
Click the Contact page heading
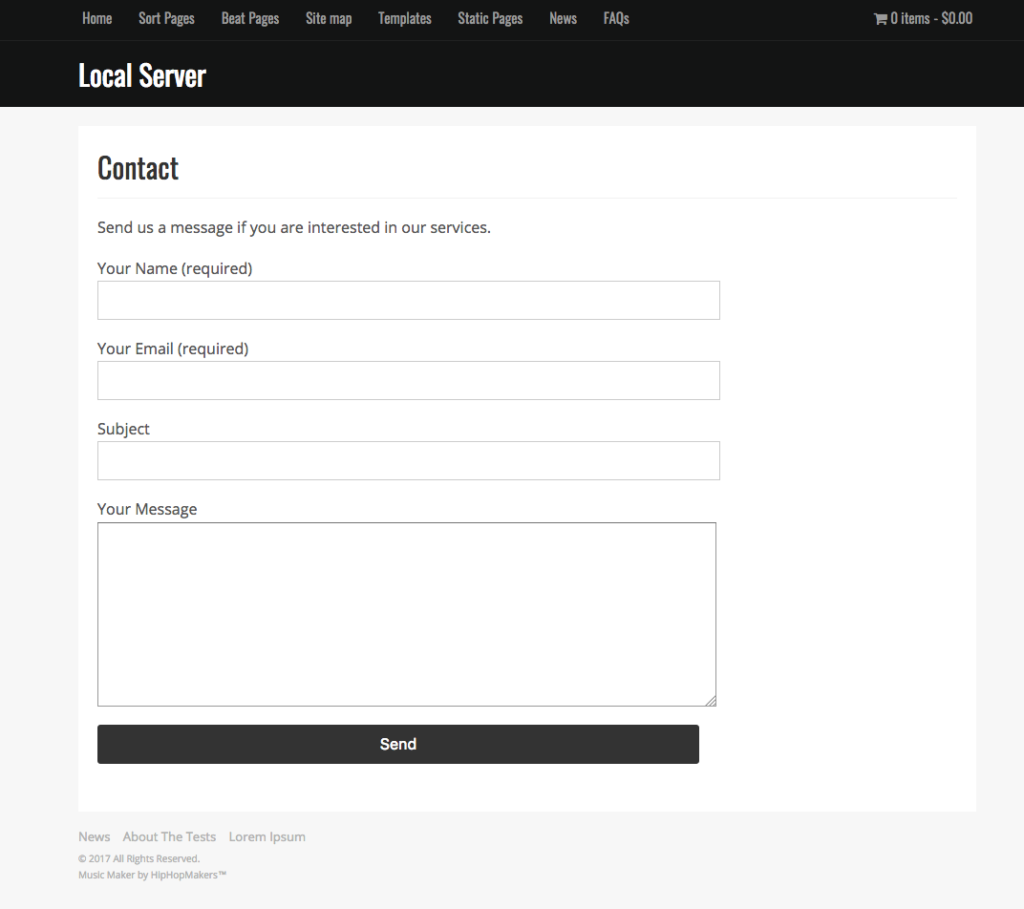coord(138,168)
